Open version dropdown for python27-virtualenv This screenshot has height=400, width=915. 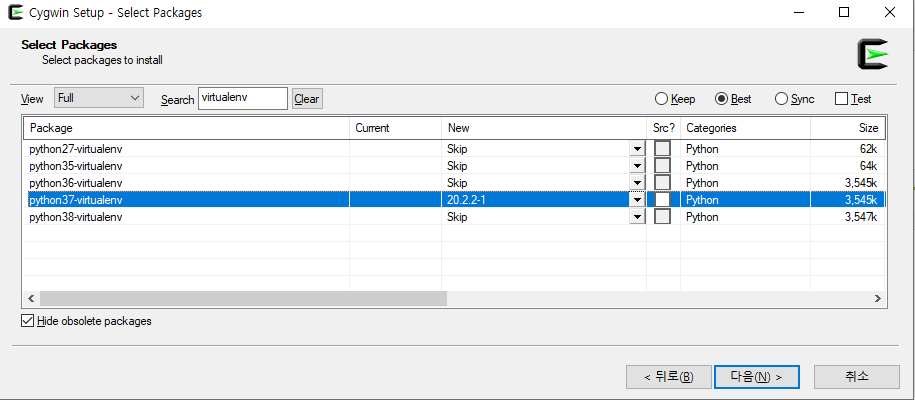point(637,149)
